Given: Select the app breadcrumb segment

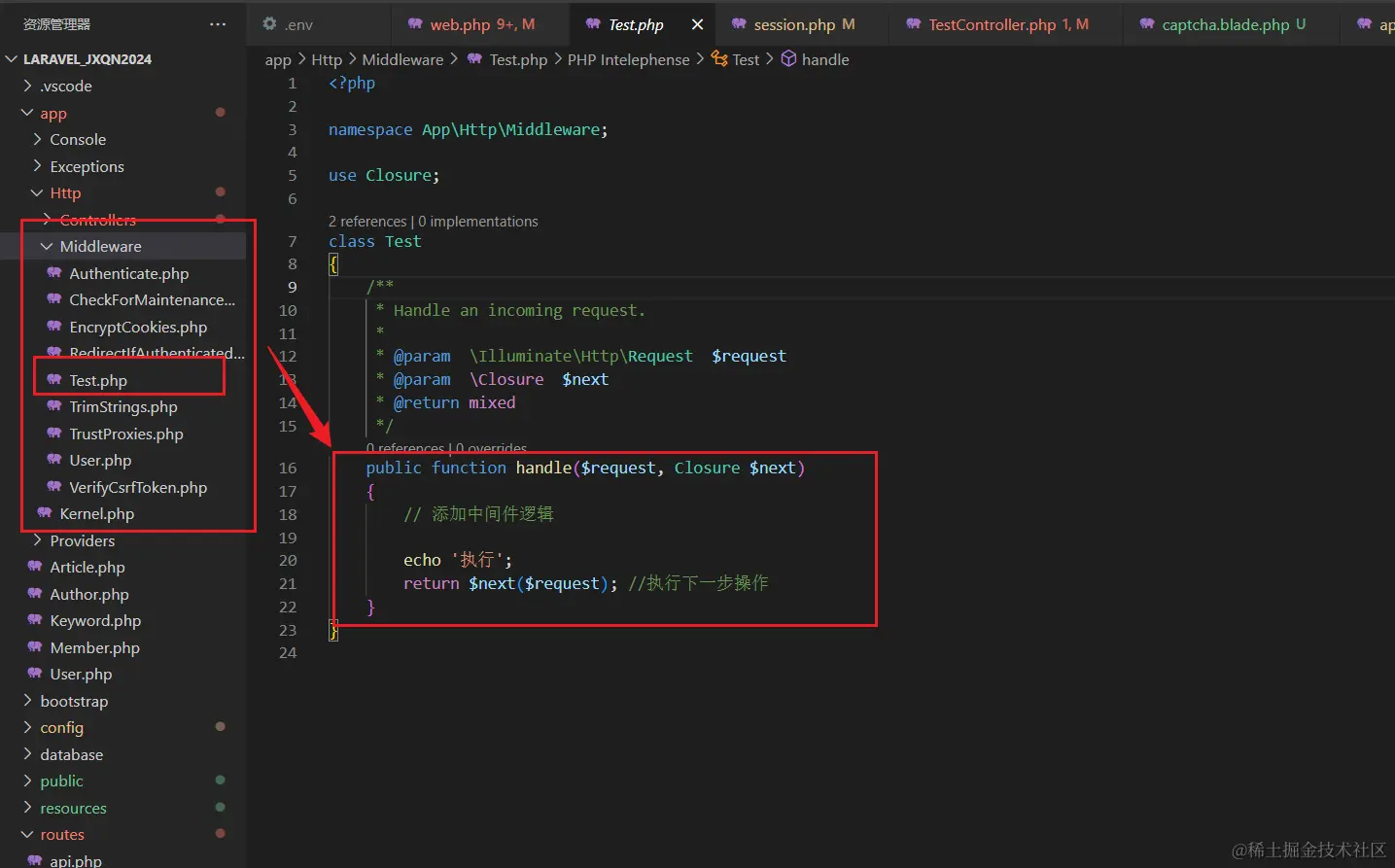Looking at the screenshot, I should (278, 60).
